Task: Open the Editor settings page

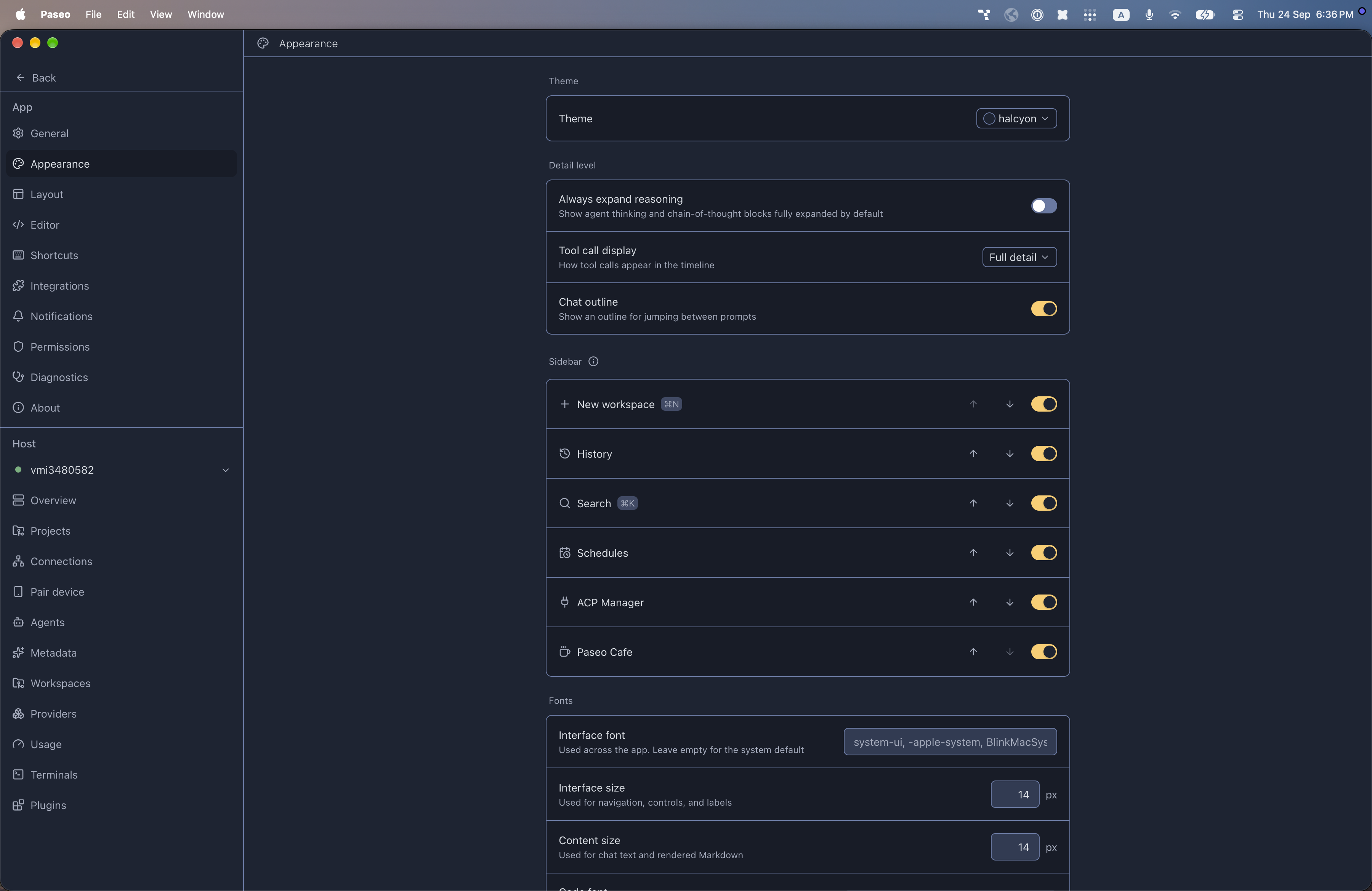Action: (x=122, y=225)
